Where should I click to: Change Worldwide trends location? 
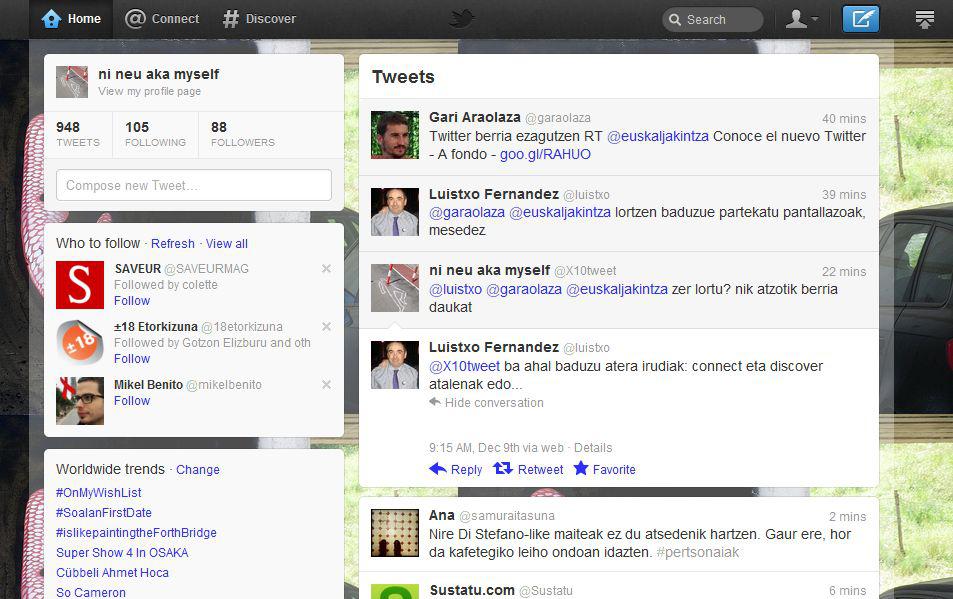click(198, 470)
